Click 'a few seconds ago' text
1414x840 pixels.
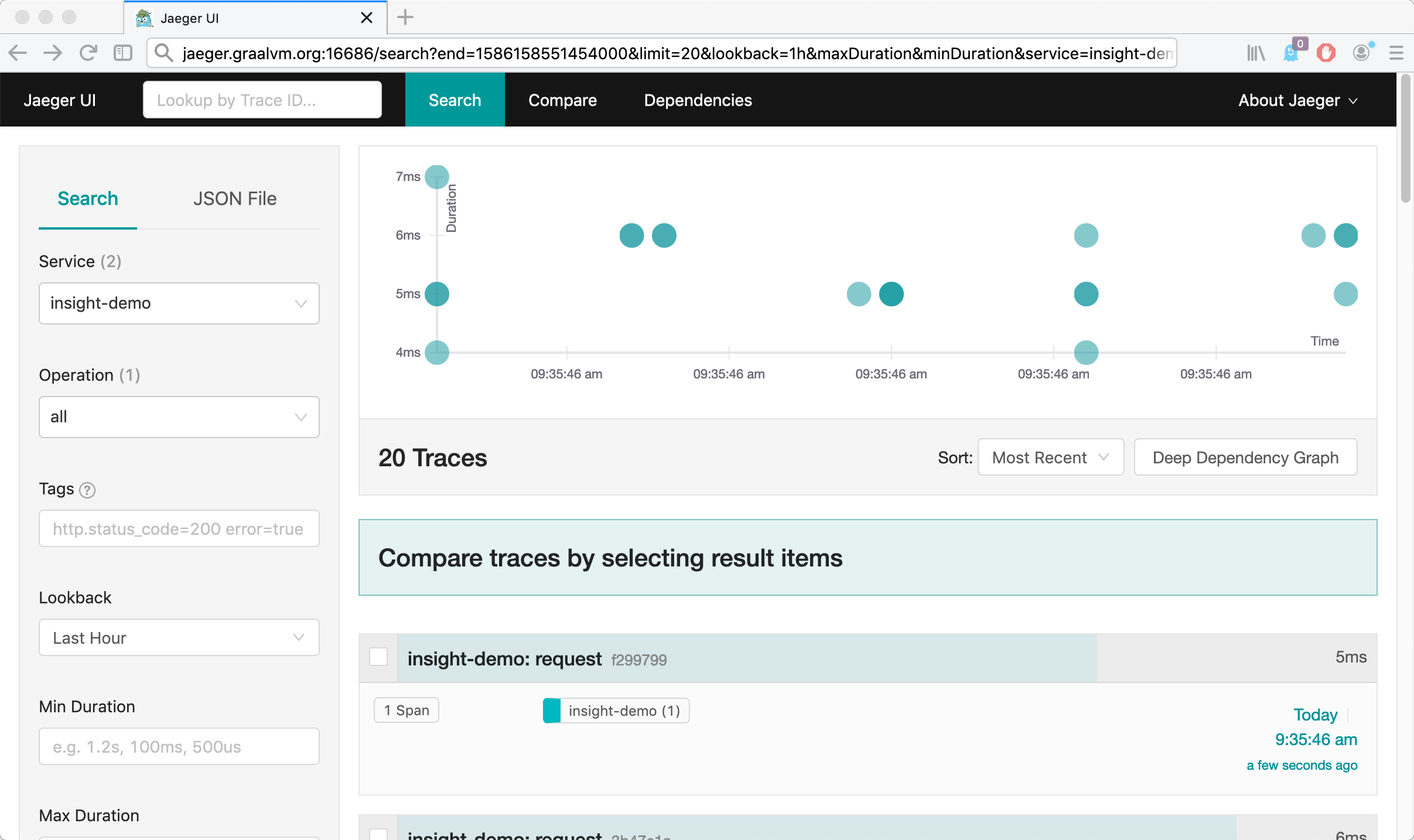pyautogui.click(x=1302, y=766)
